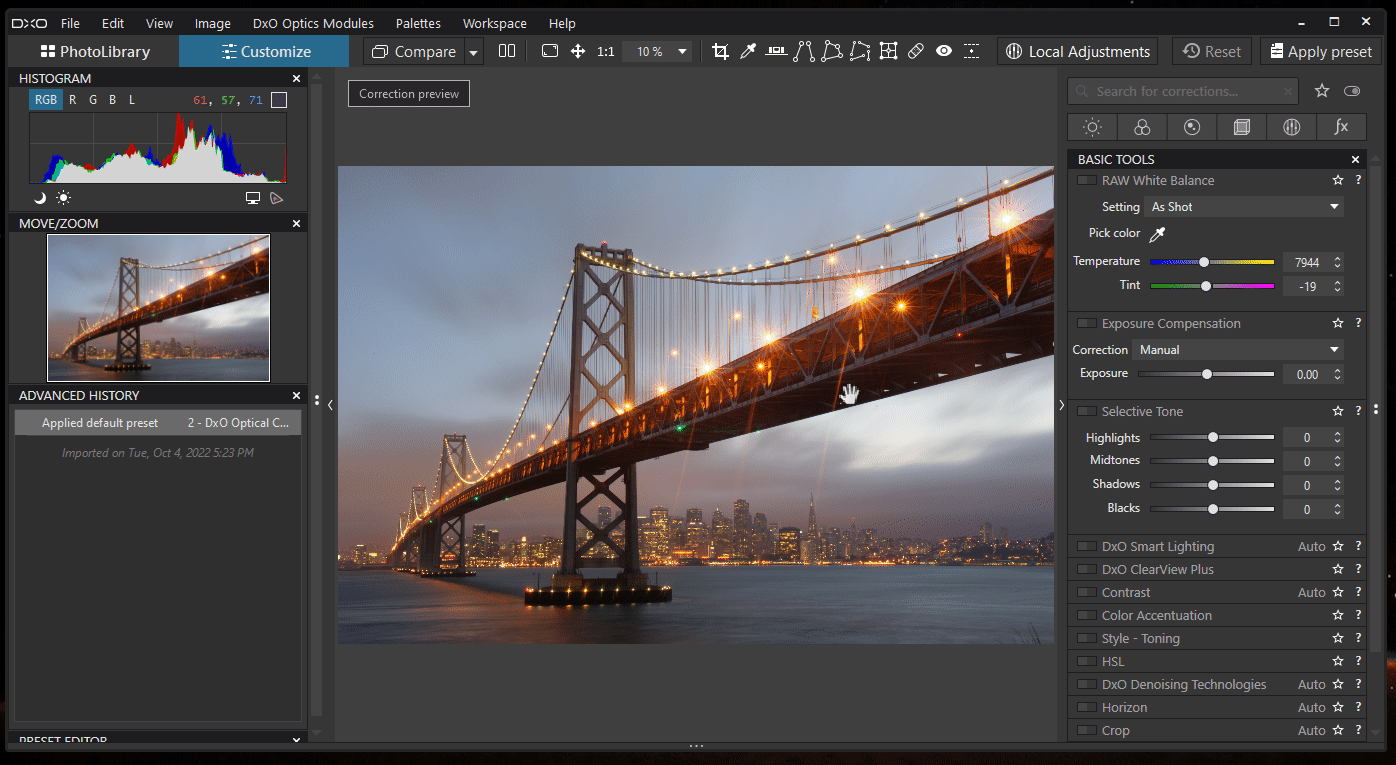The width and height of the screenshot is (1396, 765).
Task: Collapse left panel using side arrow
Action: click(330, 405)
